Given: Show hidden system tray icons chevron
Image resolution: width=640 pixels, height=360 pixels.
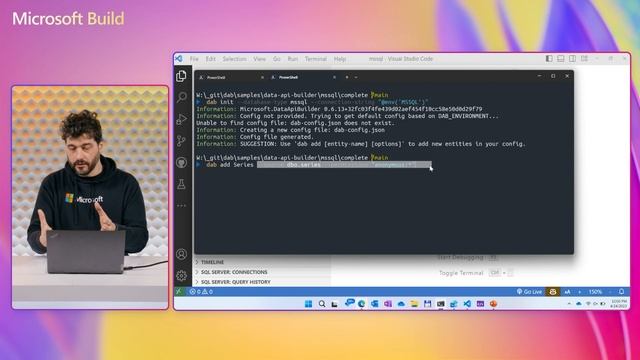Looking at the screenshot, I should (569, 304).
